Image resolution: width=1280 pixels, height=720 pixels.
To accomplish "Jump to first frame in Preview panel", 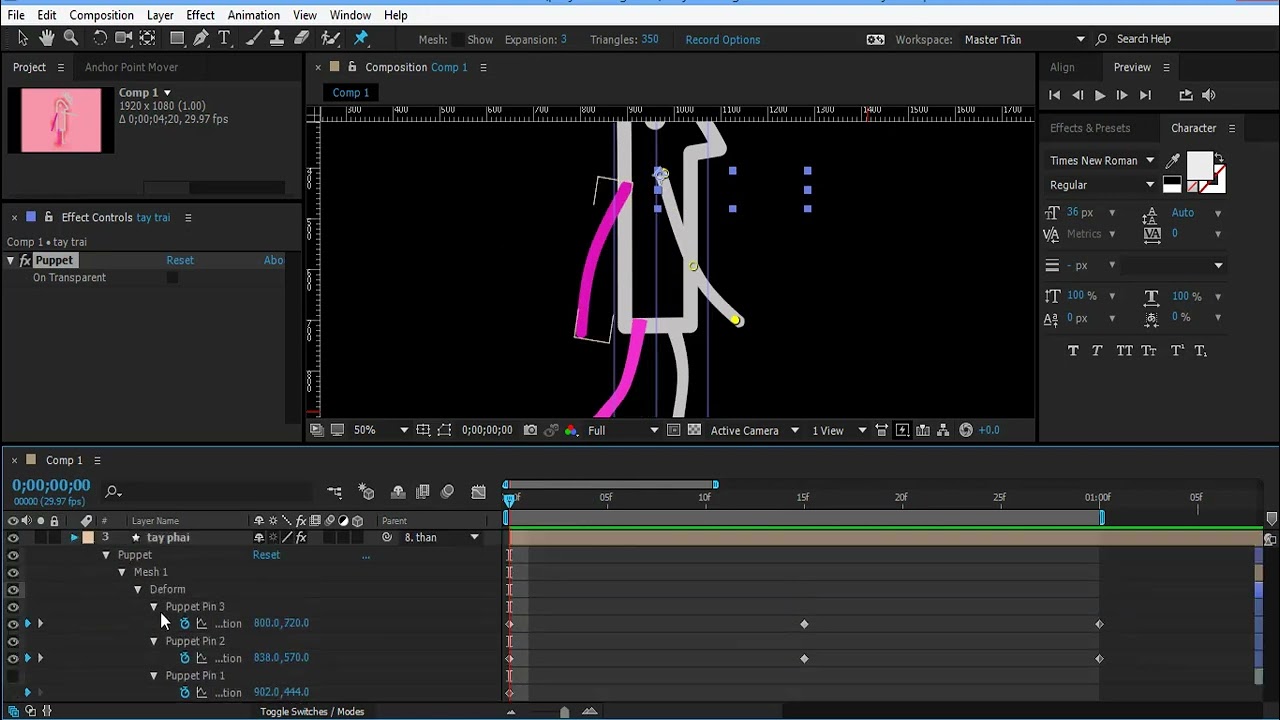I will [x=1054, y=95].
